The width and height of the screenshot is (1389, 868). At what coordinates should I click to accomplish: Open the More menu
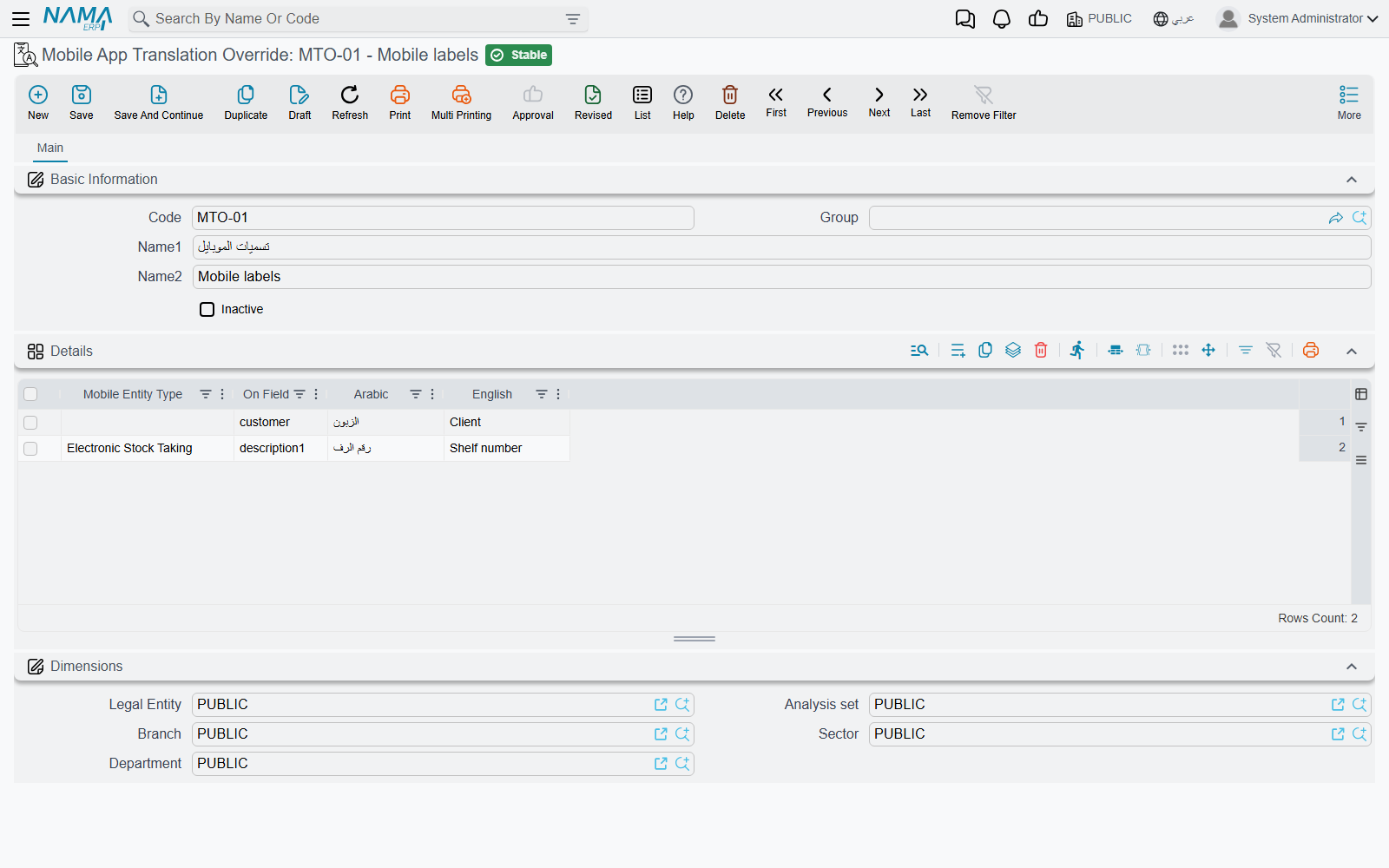[x=1349, y=102]
